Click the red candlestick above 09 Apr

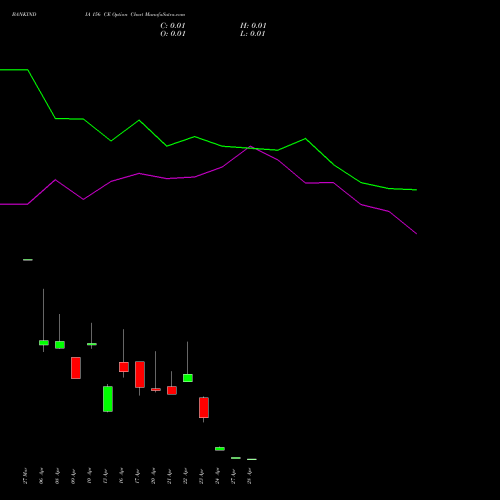point(76,368)
